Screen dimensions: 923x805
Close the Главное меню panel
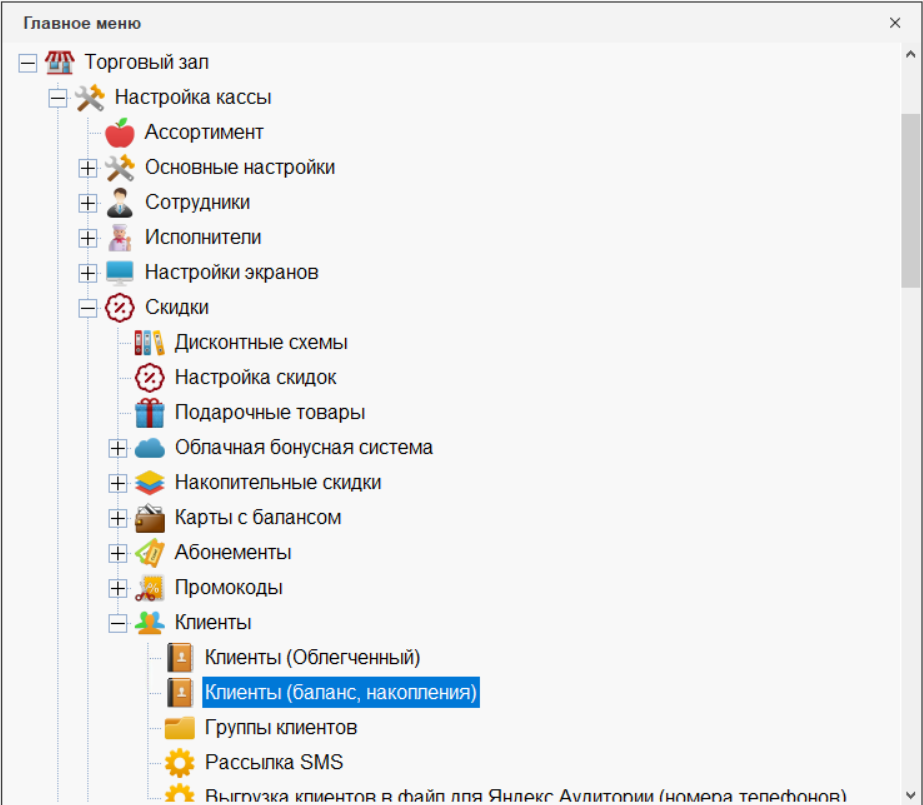(x=895, y=22)
